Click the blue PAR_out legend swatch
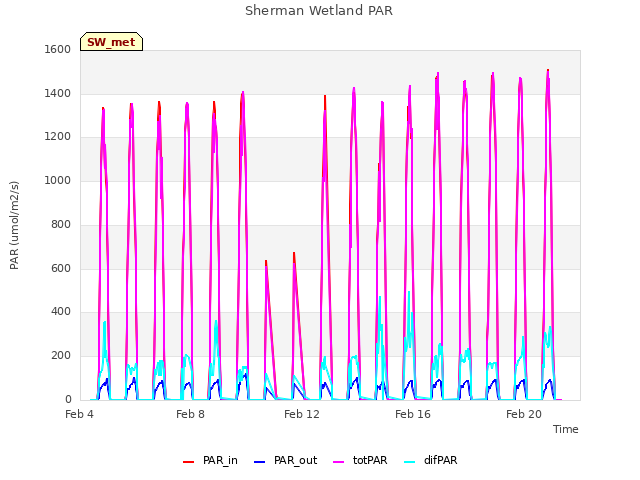This screenshot has width=640, height=480. pyautogui.click(x=259, y=462)
